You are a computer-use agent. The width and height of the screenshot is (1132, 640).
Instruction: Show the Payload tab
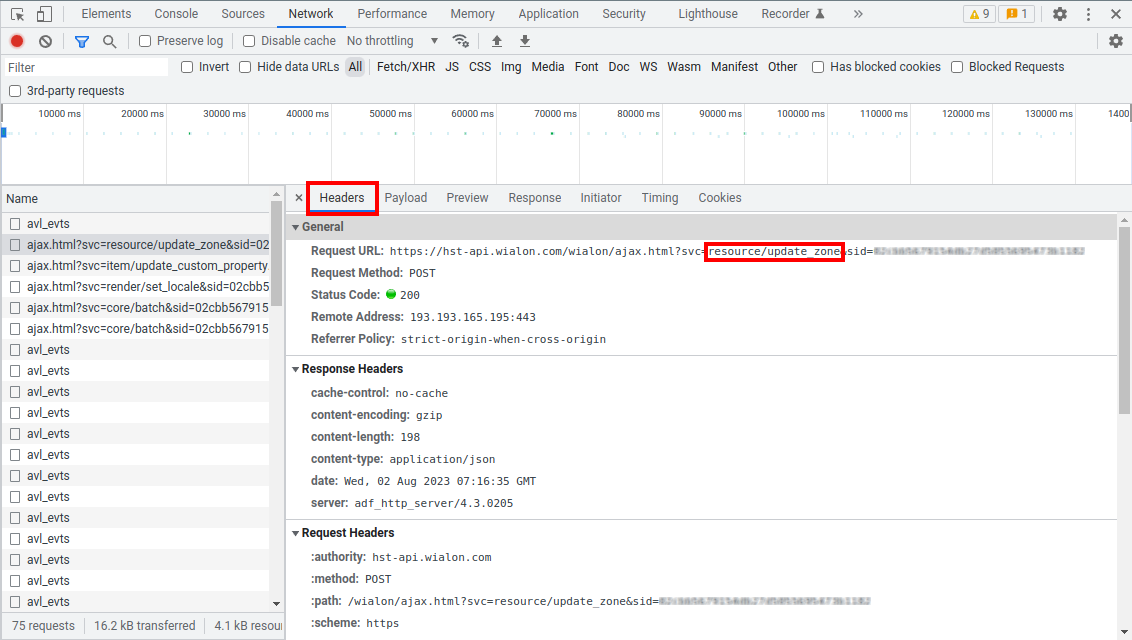pyautogui.click(x=406, y=198)
